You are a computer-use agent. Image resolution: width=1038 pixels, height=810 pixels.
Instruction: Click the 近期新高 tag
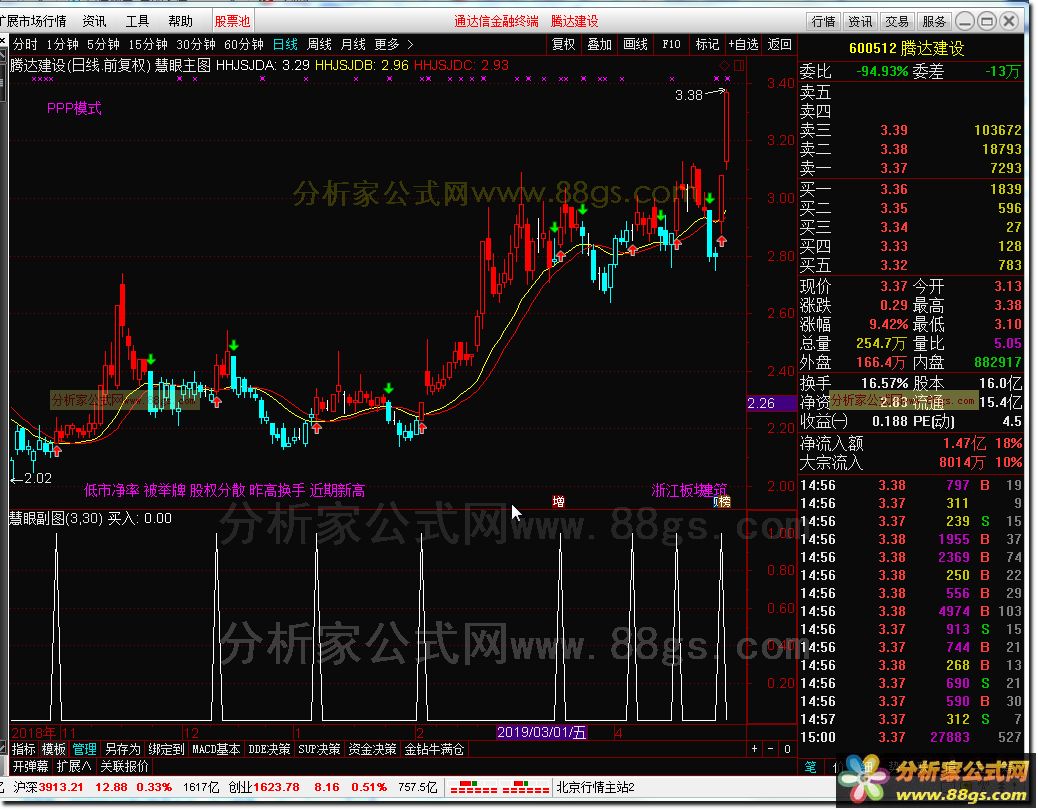[x=337, y=490]
